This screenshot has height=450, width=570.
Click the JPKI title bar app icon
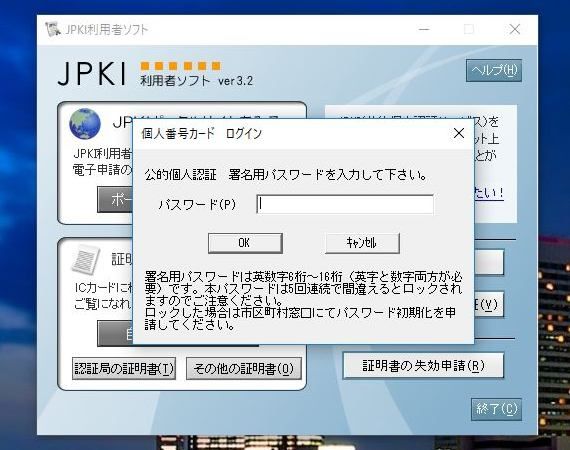pos(53,29)
